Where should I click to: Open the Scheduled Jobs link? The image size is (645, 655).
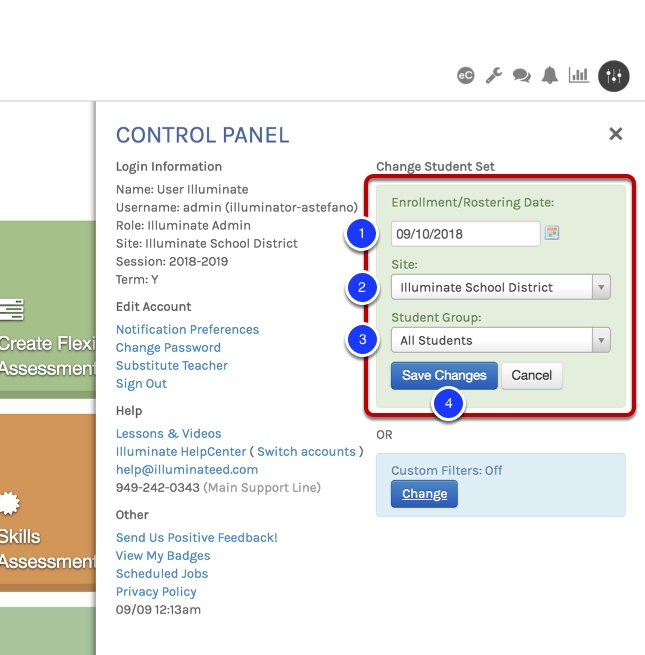(x=162, y=574)
